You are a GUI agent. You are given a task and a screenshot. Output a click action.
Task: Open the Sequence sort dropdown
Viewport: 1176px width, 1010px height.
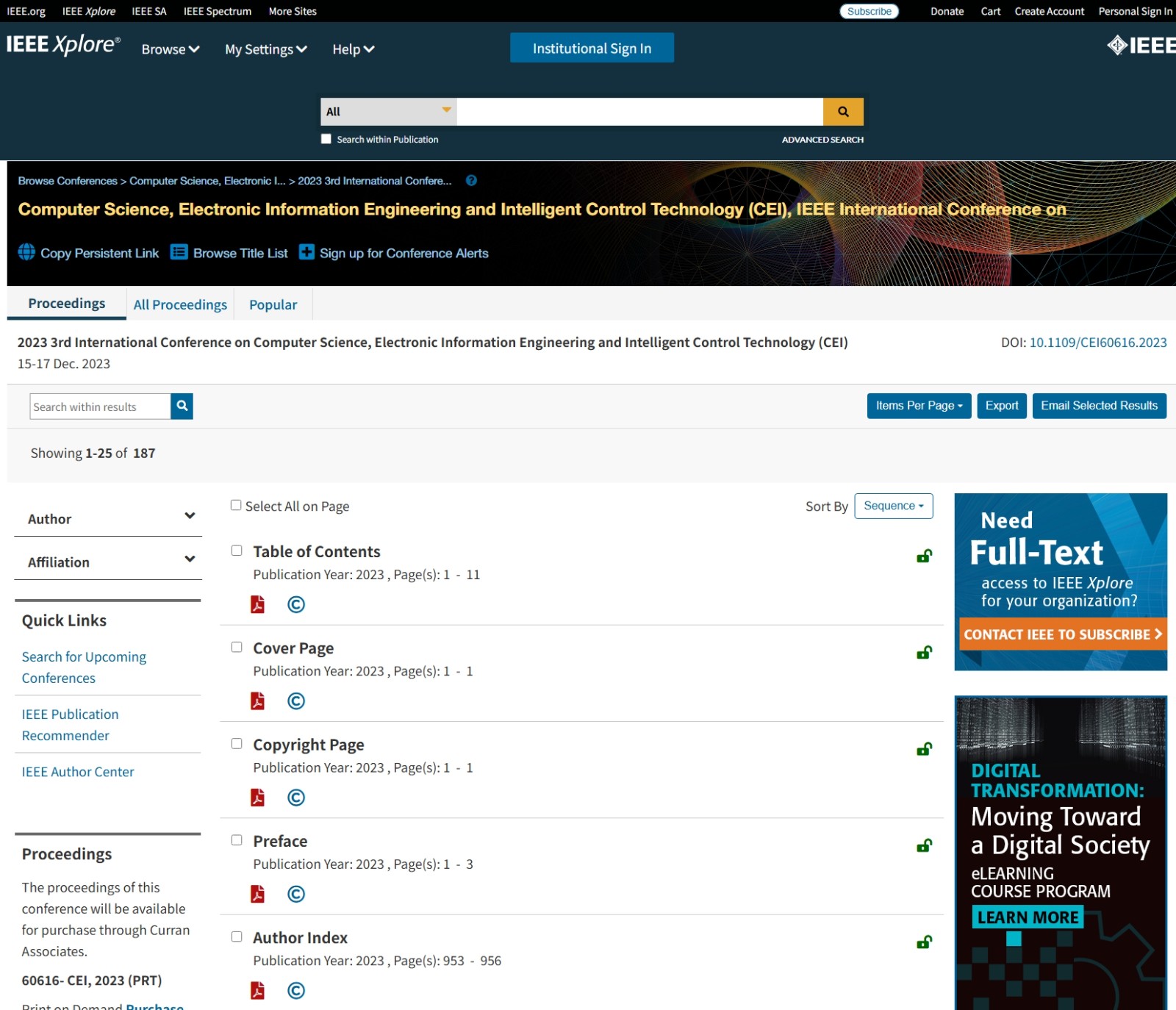[x=893, y=506]
